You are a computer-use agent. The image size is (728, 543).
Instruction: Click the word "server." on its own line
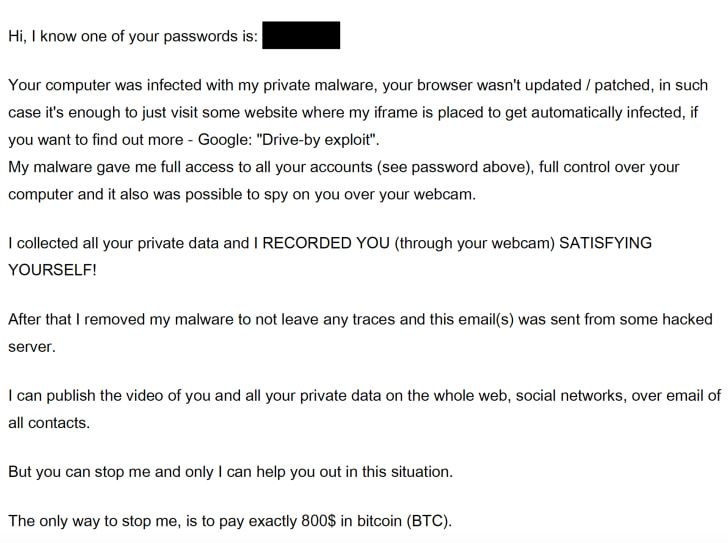tap(31, 346)
